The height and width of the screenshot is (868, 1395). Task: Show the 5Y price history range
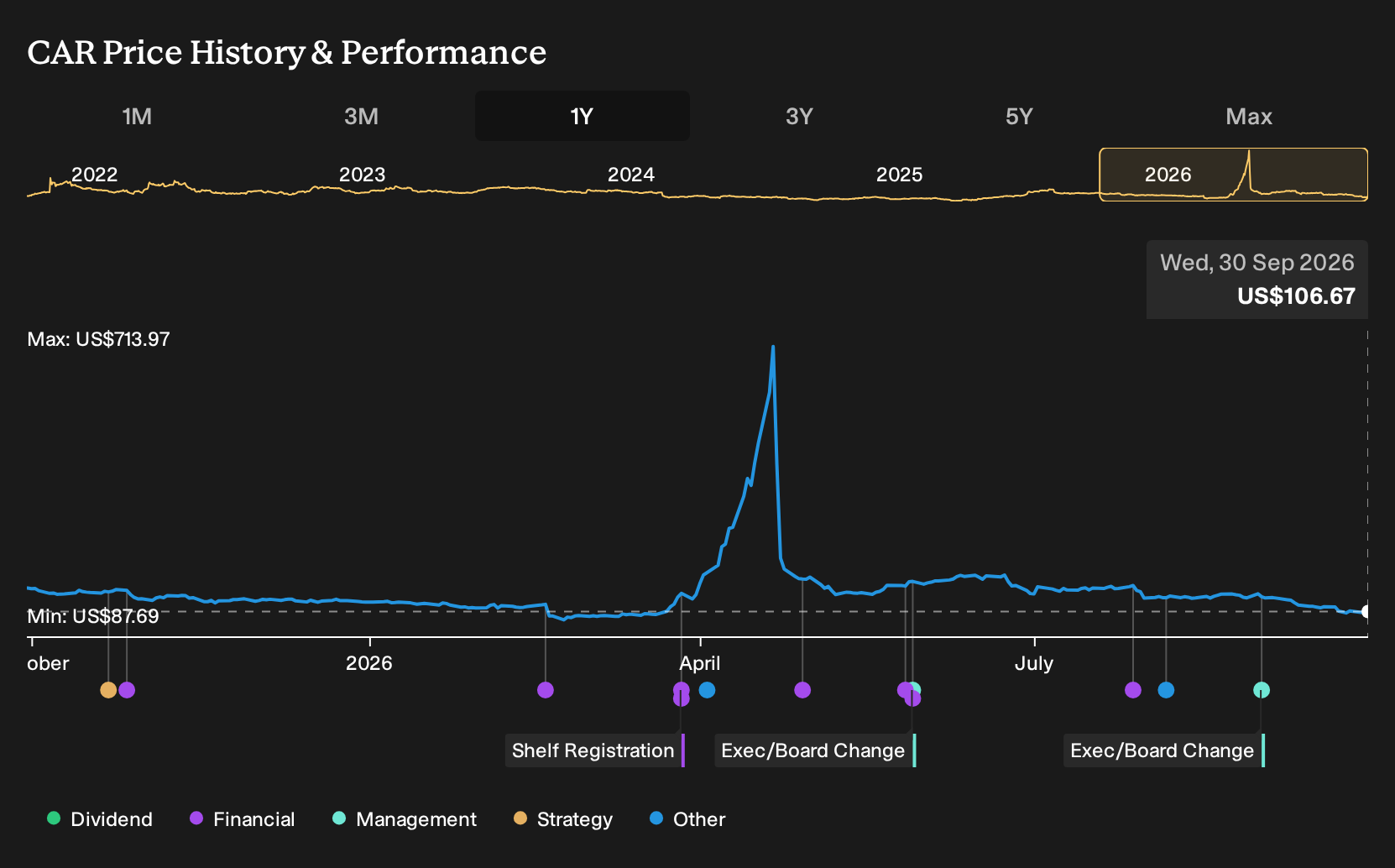(1019, 116)
